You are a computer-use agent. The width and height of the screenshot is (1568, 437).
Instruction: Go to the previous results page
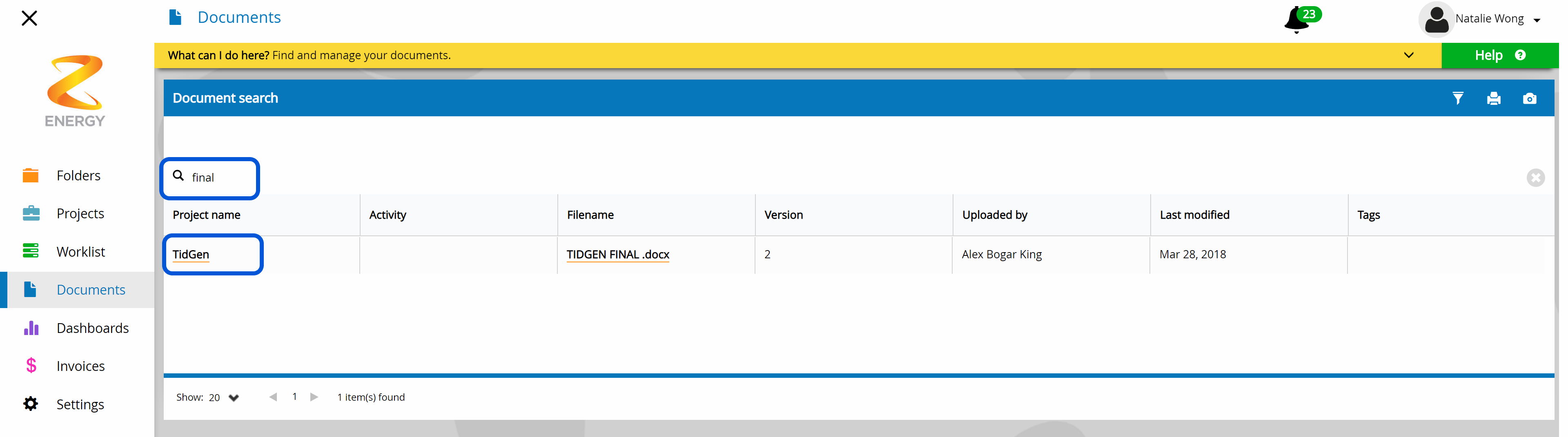273,397
